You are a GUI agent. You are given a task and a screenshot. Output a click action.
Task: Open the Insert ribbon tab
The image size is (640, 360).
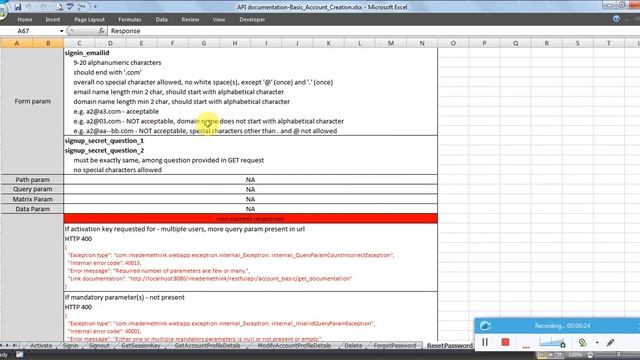click(53, 20)
